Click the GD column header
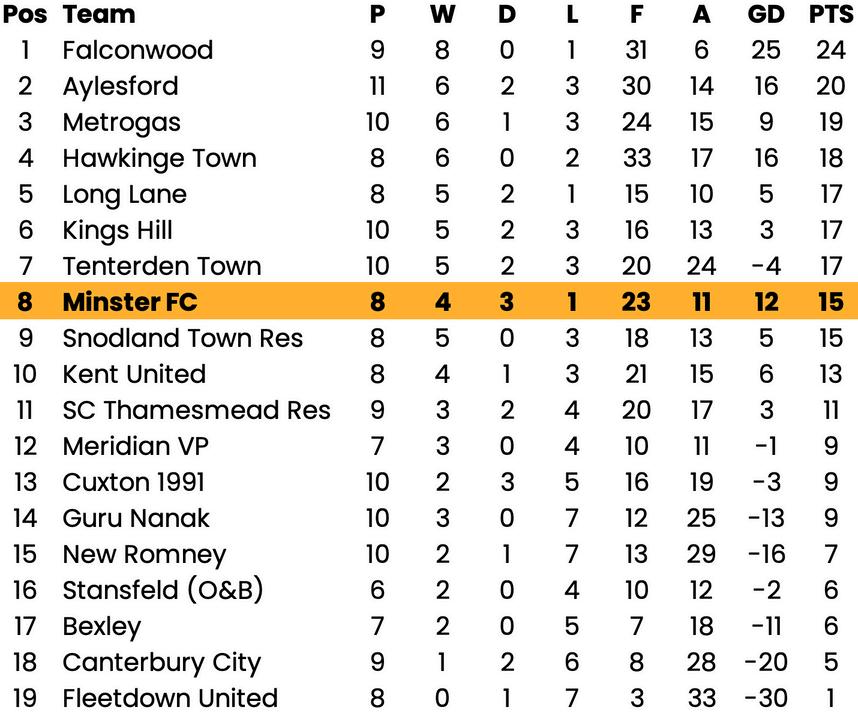Viewport: 858px width, 713px height. pos(766,14)
